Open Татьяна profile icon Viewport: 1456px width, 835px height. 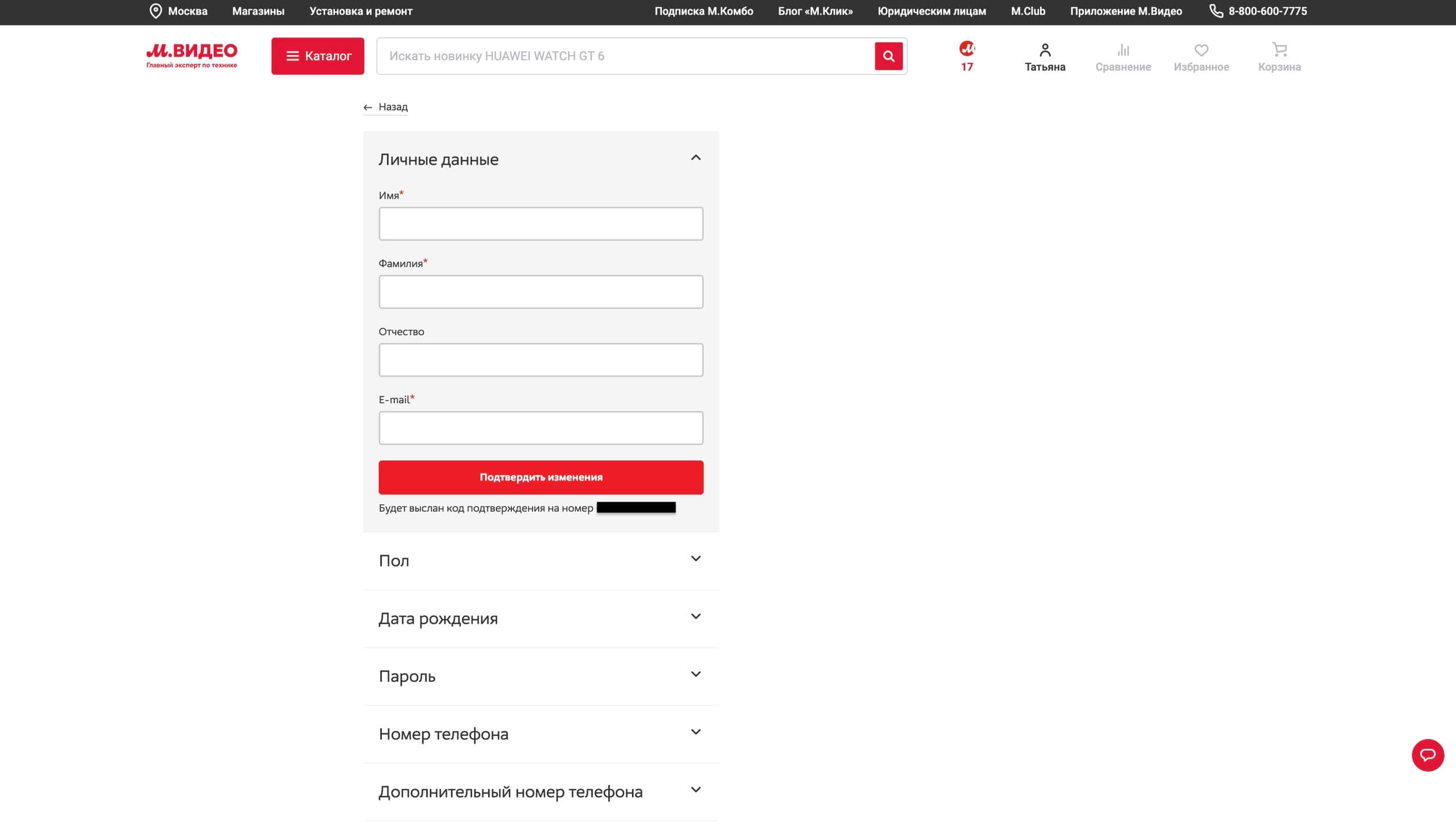click(1045, 57)
